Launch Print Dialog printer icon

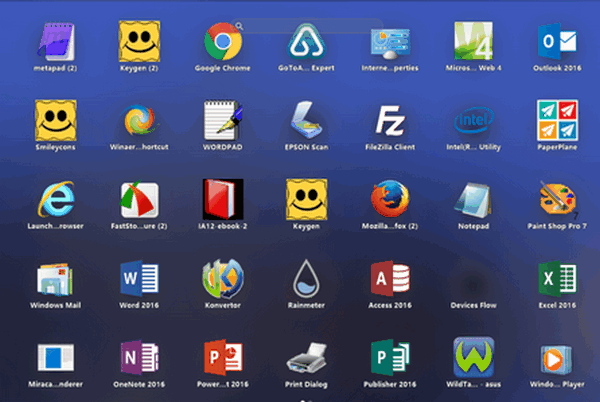click(x=306, y=358)
